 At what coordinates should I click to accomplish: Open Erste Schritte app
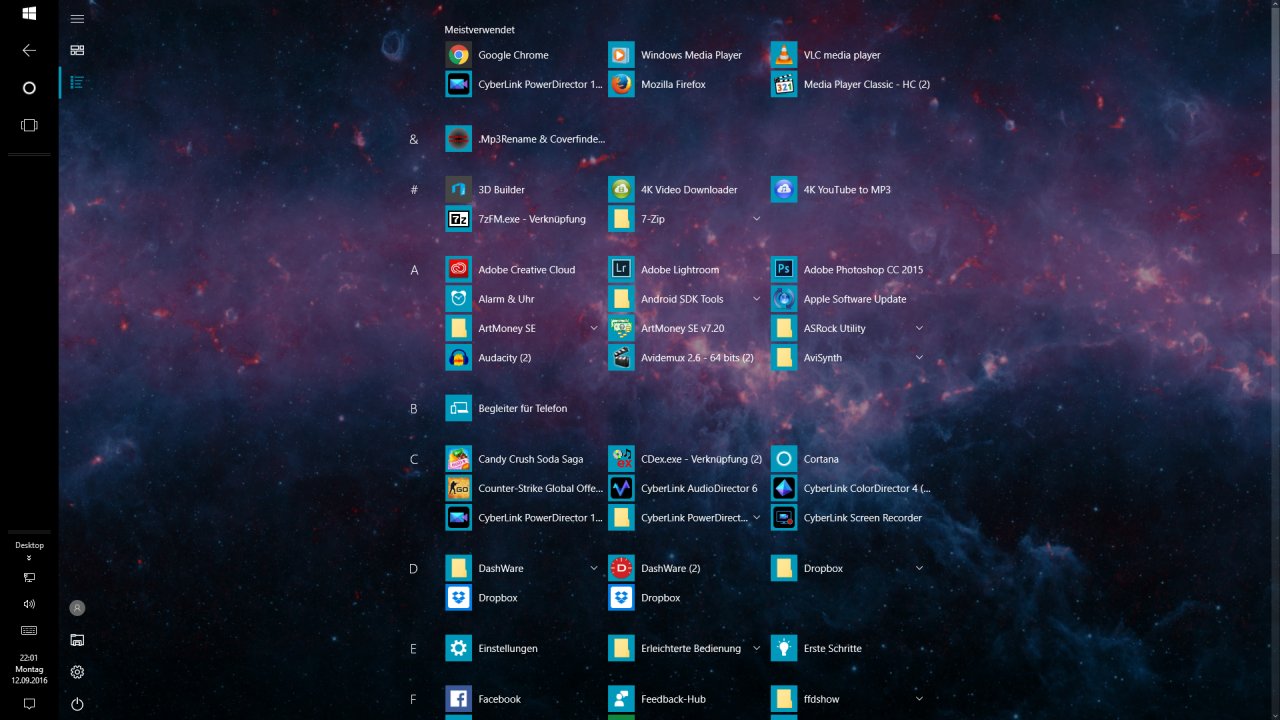click(x=849, y=648)
